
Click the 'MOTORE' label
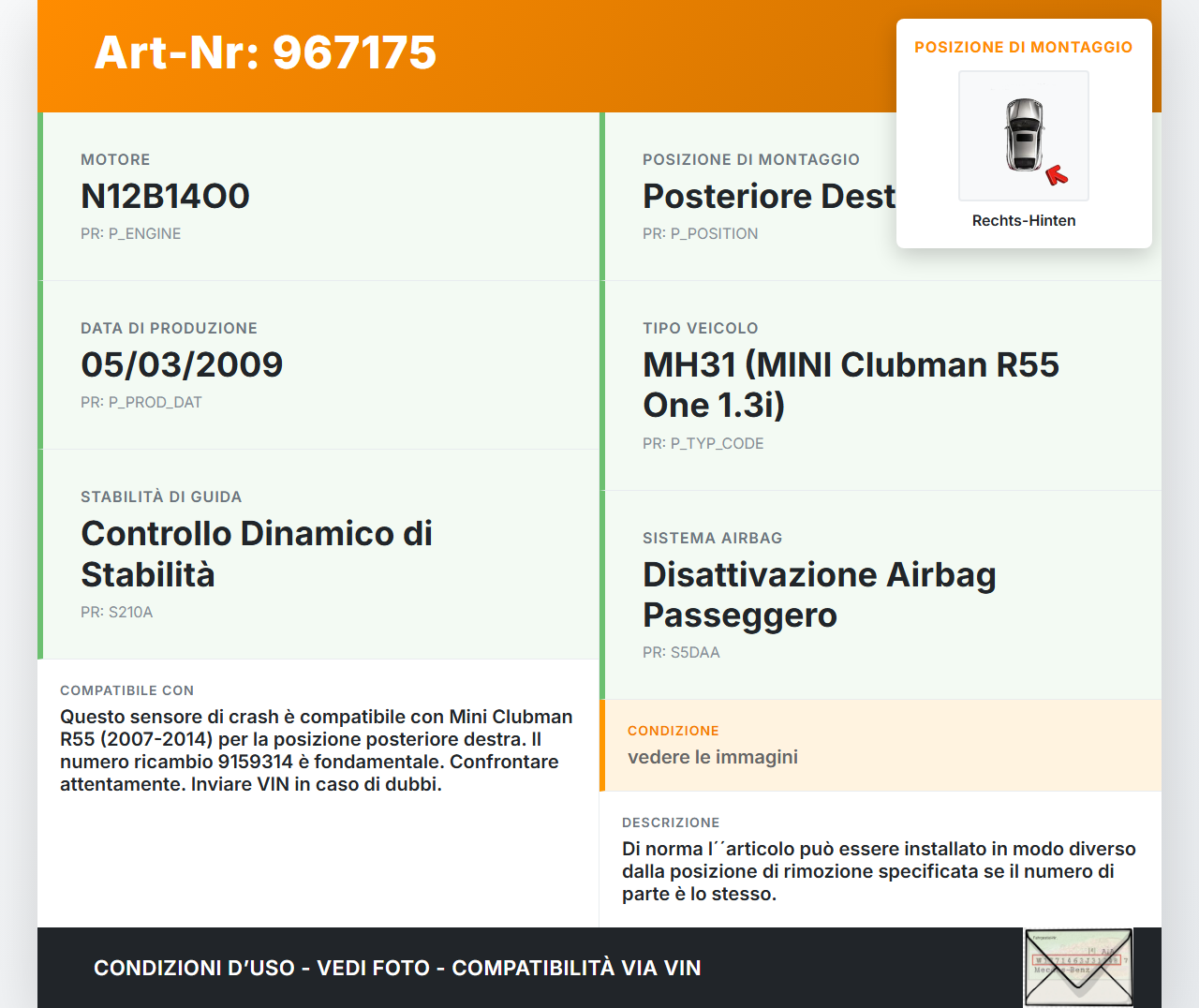(x=115, y=159)
